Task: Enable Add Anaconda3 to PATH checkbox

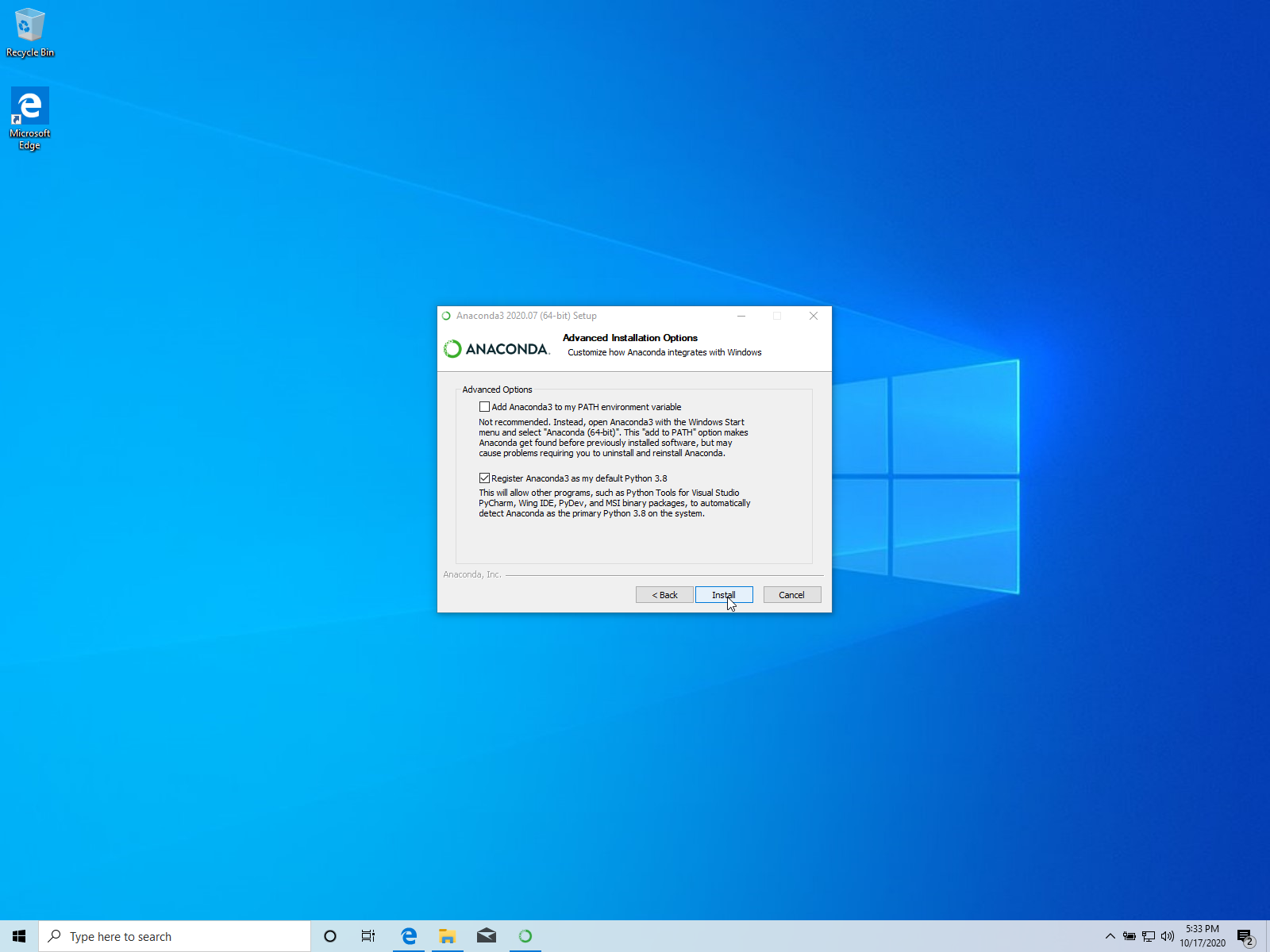Action: click(x=484, y=407)
